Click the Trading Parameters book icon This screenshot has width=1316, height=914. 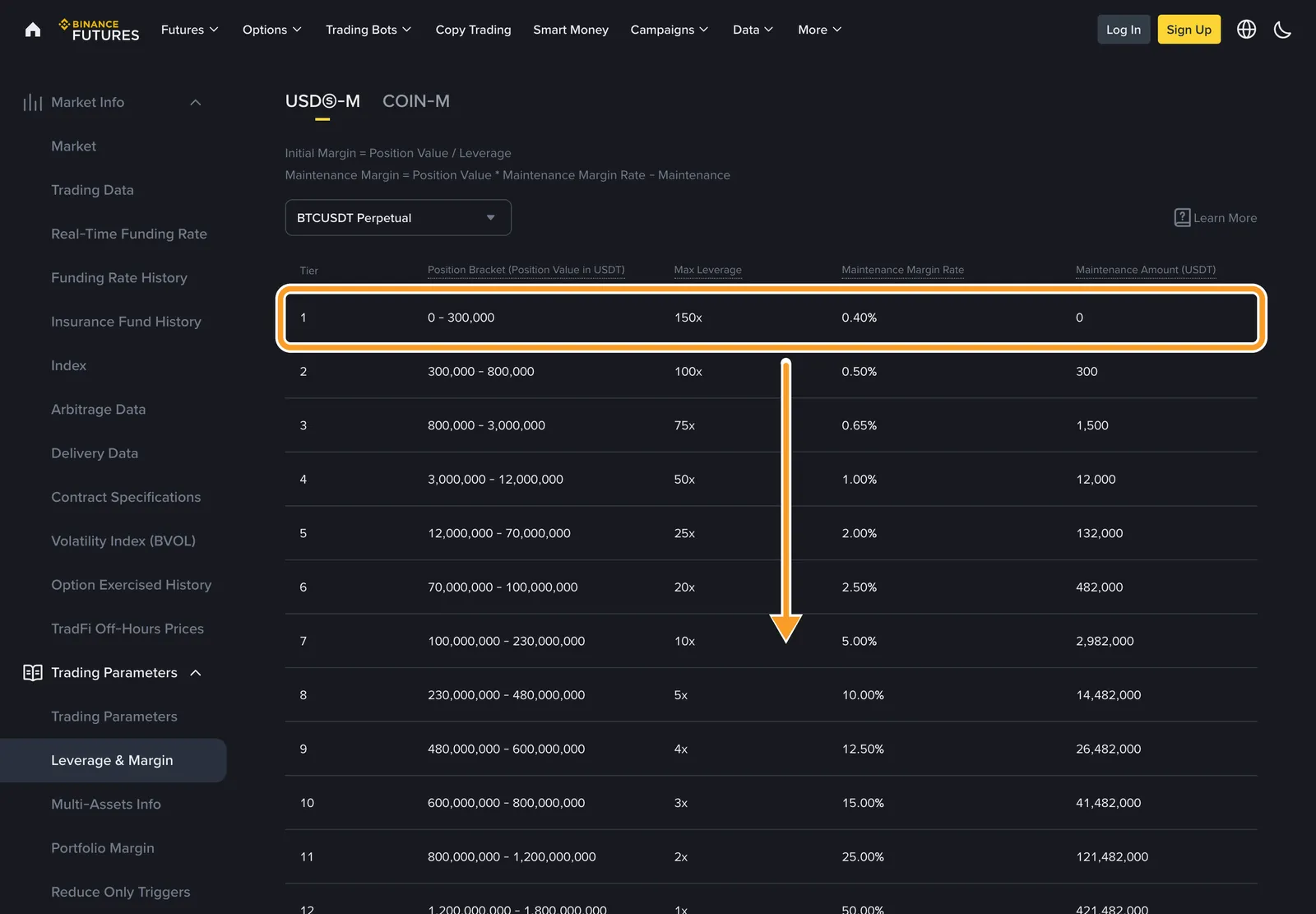(x=33, y=673)
